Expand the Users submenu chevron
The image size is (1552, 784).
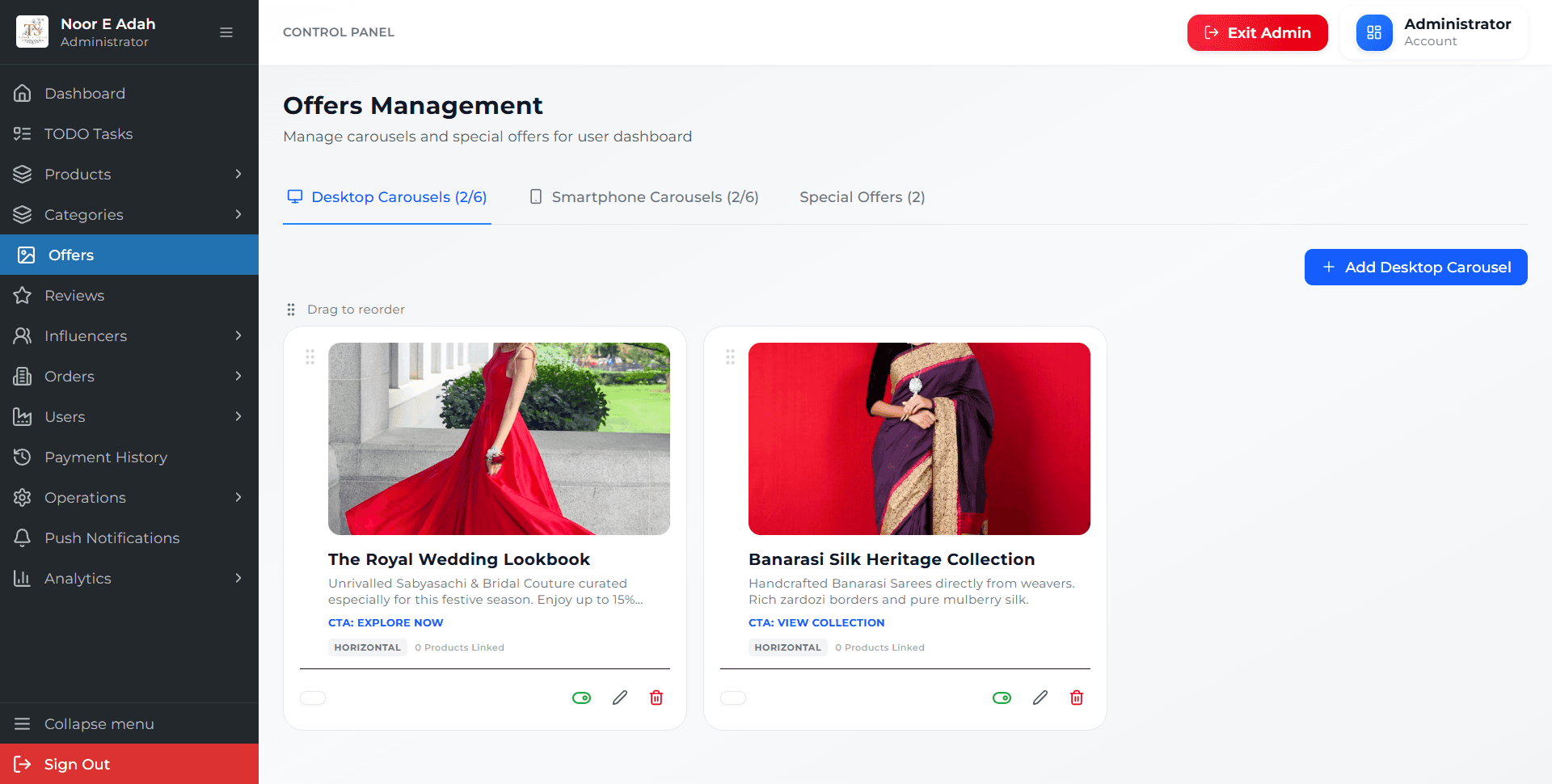coord(238,416)
